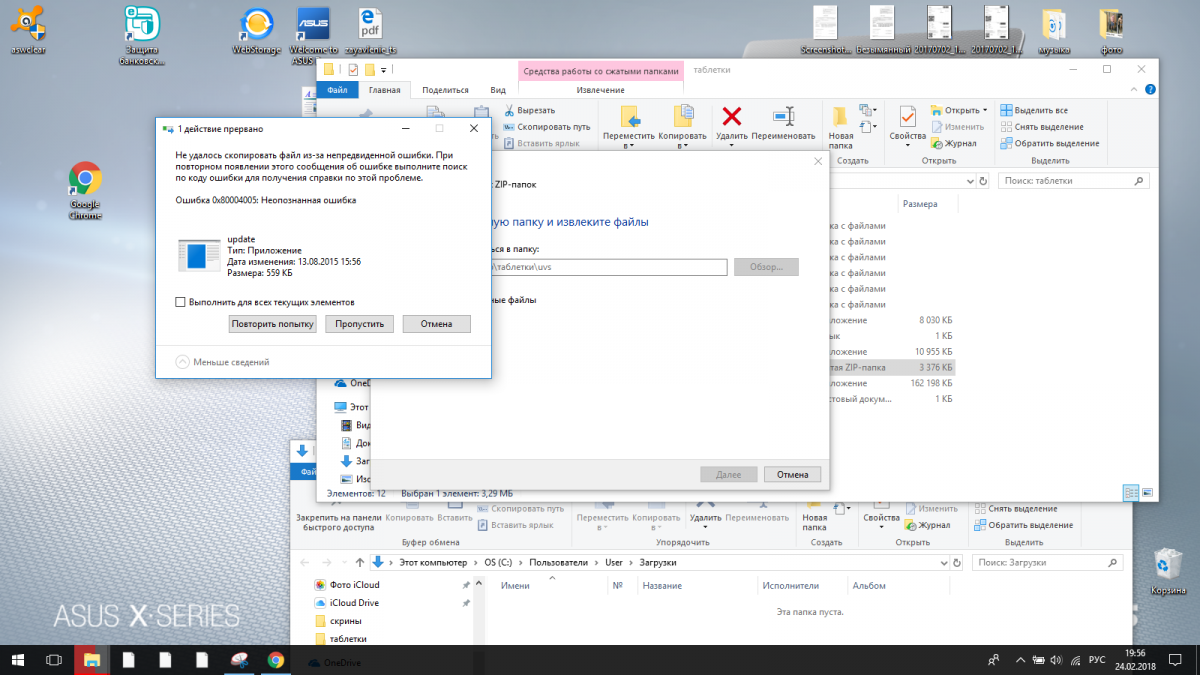Switch to the Вид ribbon tab
The width and height of the screenshot is (1200, 675).
497,90
